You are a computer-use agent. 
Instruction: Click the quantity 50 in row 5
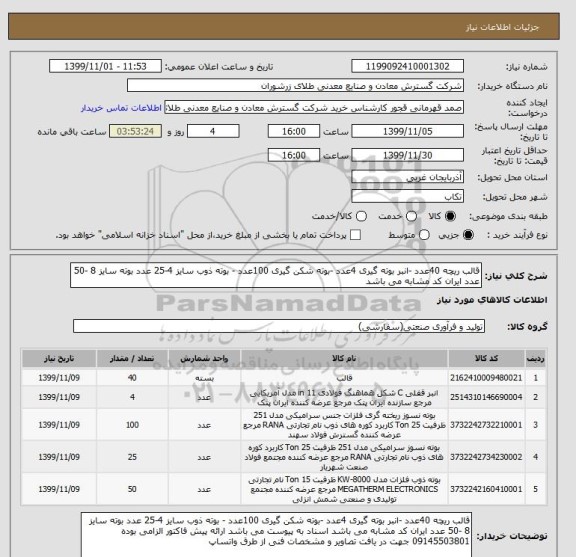[132, 489]
